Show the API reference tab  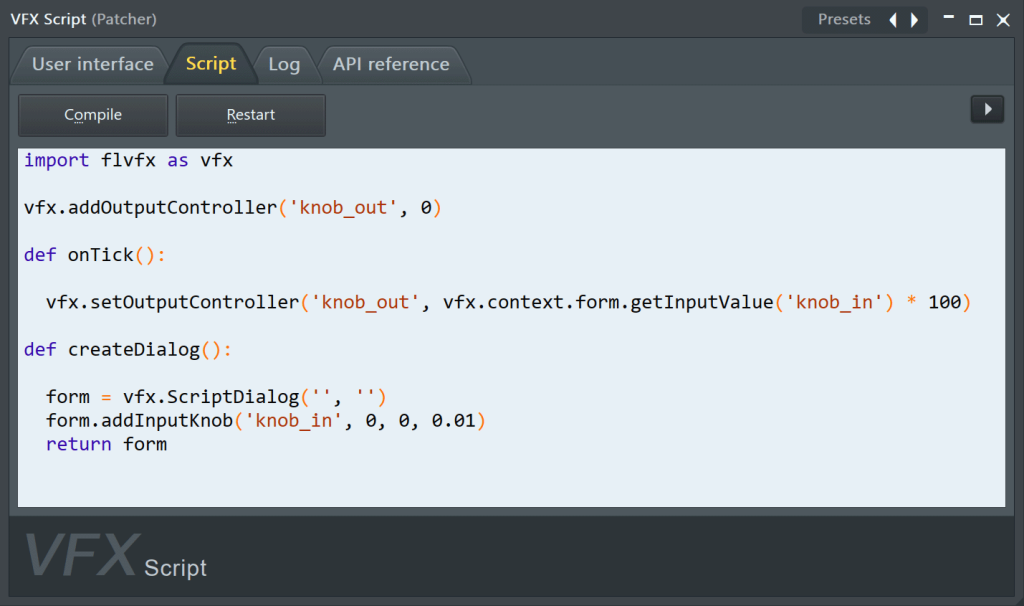click(391, 64)
